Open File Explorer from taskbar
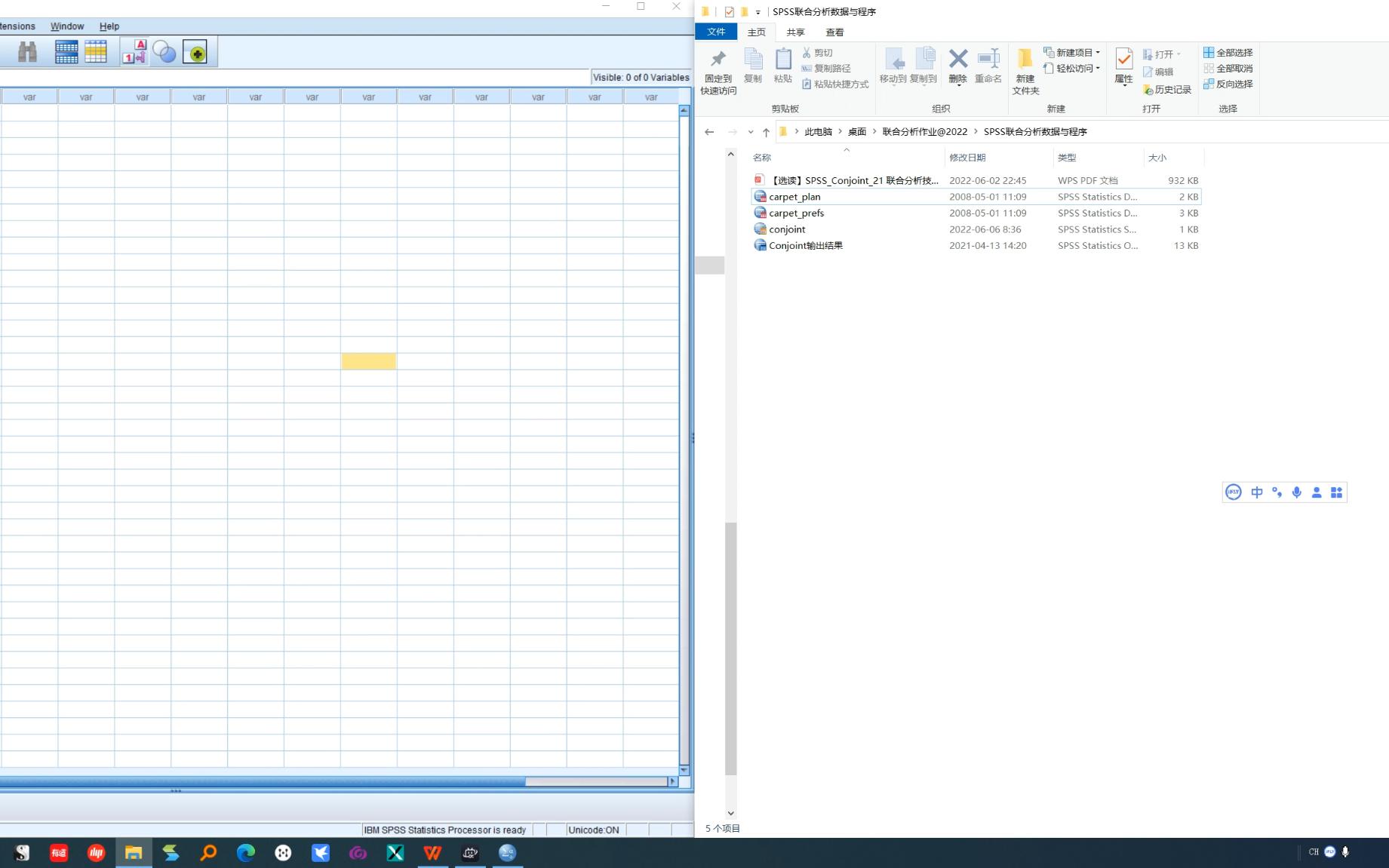The image size is (1389, 868). (134, 853)
